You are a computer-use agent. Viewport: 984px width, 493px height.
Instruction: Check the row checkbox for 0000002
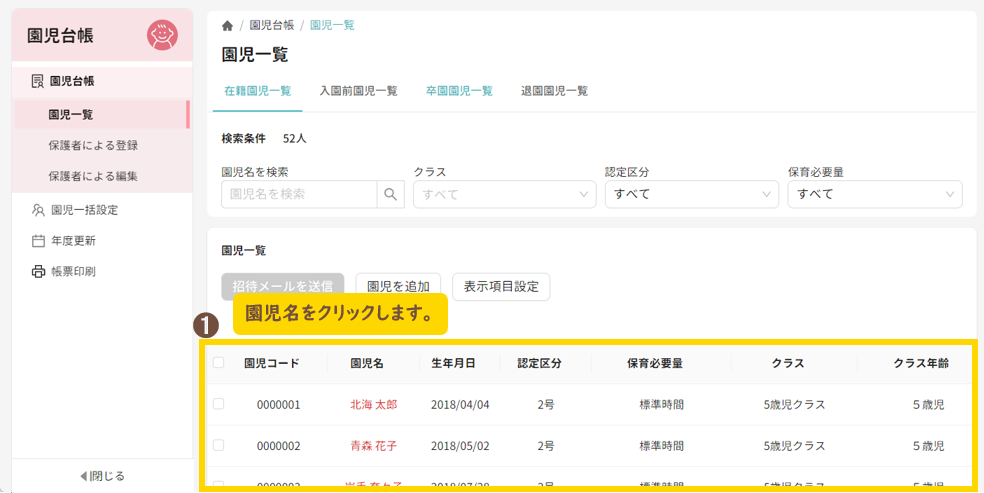219,445
